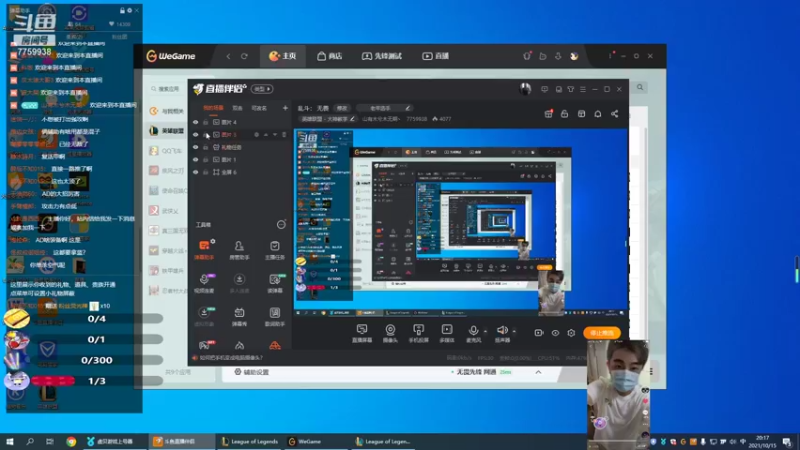Open the 弹幕助手 tool in the toolbox
Screen dimensions: 800x450
tap(204, 249)
